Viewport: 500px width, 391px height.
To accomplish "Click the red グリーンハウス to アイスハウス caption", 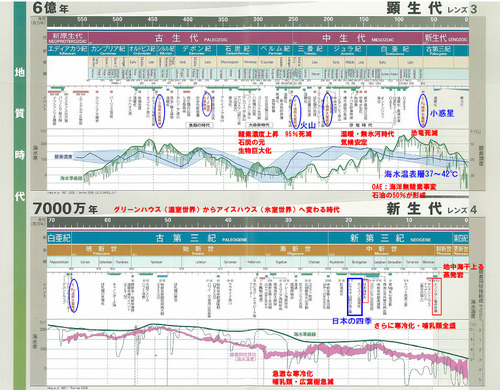I will (x=226, y=210).
